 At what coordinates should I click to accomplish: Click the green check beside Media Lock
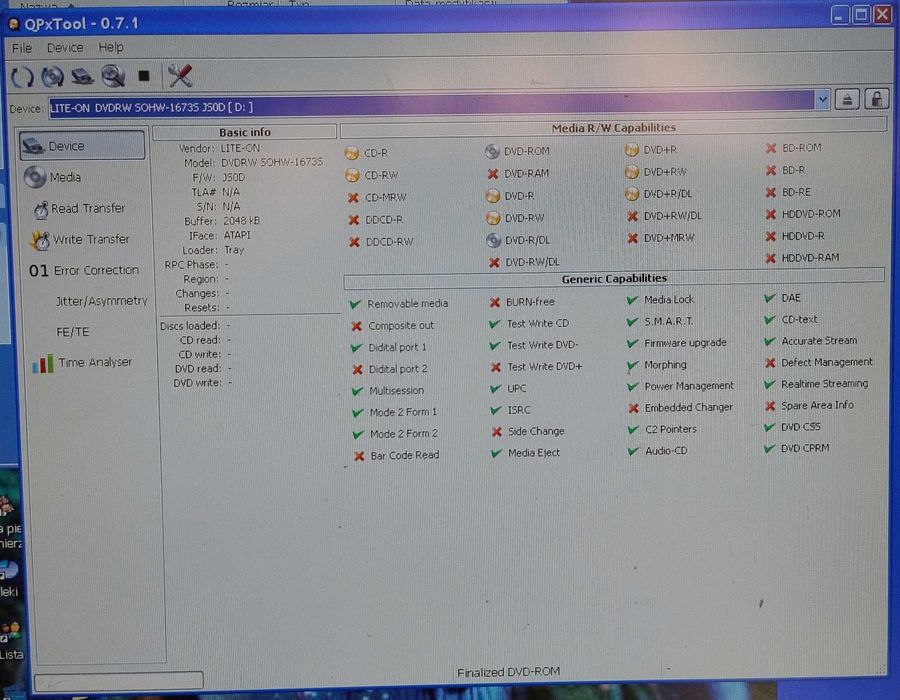[x=633, y=300]
